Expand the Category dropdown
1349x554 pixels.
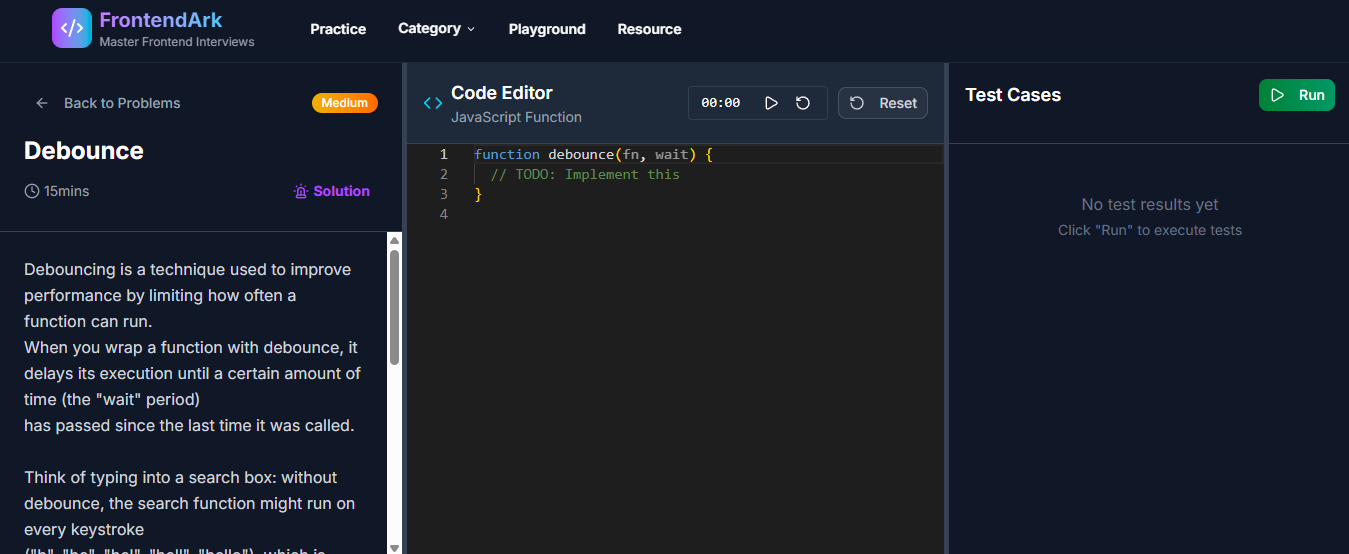click(437, 28)
